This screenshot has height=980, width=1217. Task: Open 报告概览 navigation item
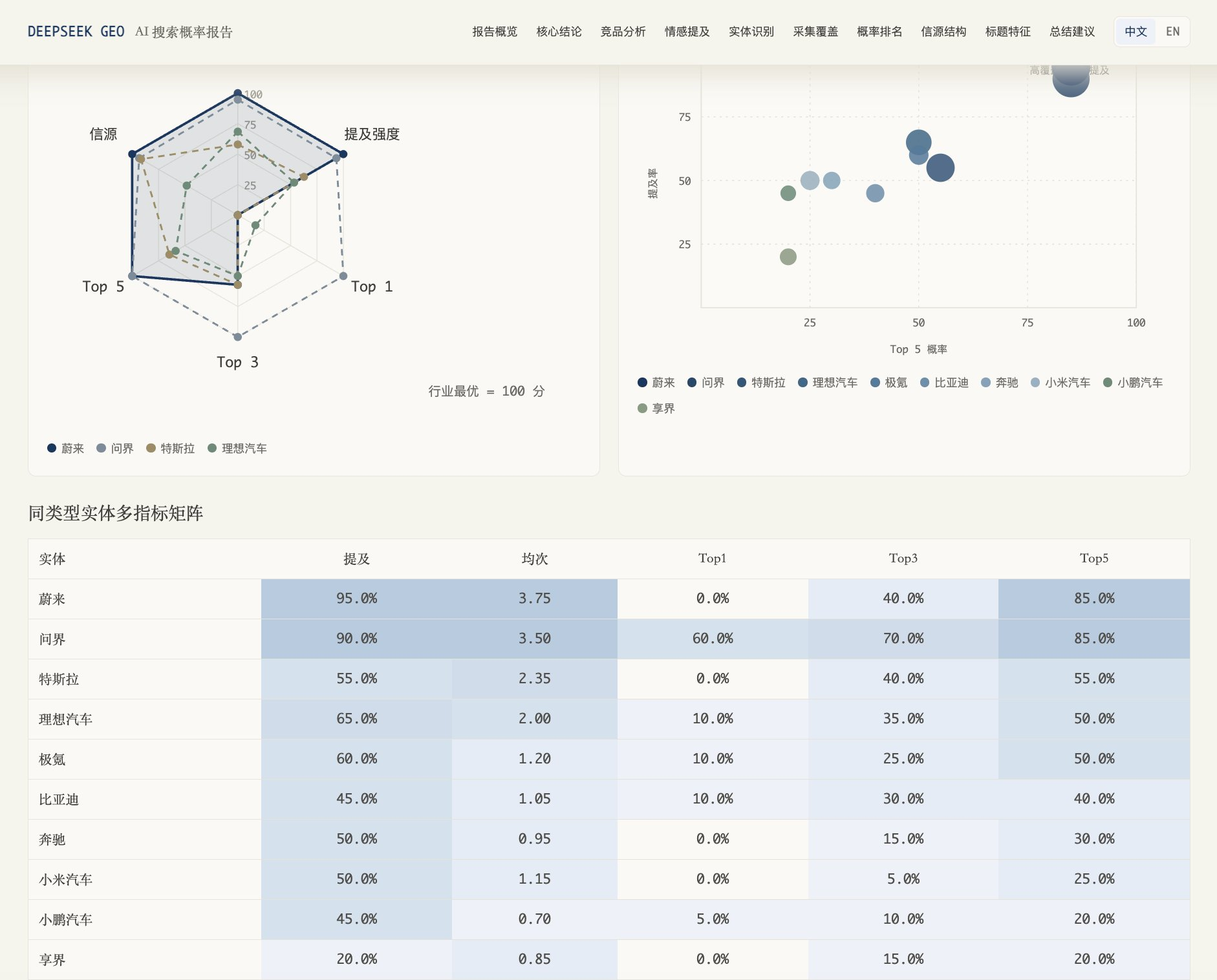[495, 32]
